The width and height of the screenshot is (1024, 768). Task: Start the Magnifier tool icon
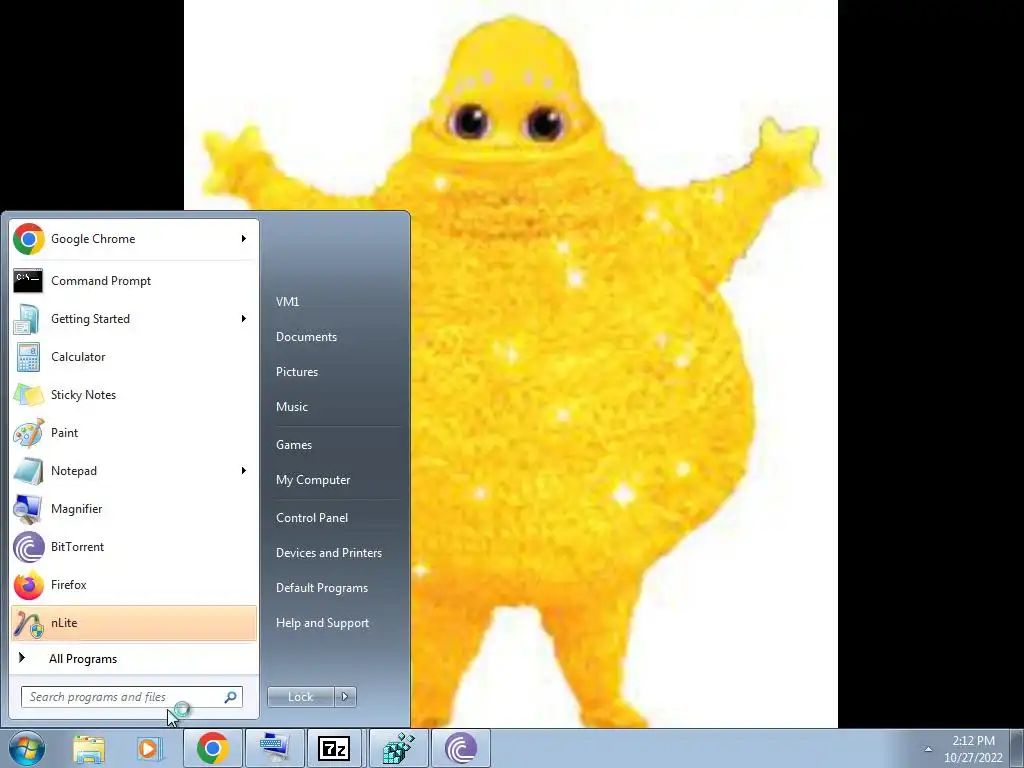[28, 509]
